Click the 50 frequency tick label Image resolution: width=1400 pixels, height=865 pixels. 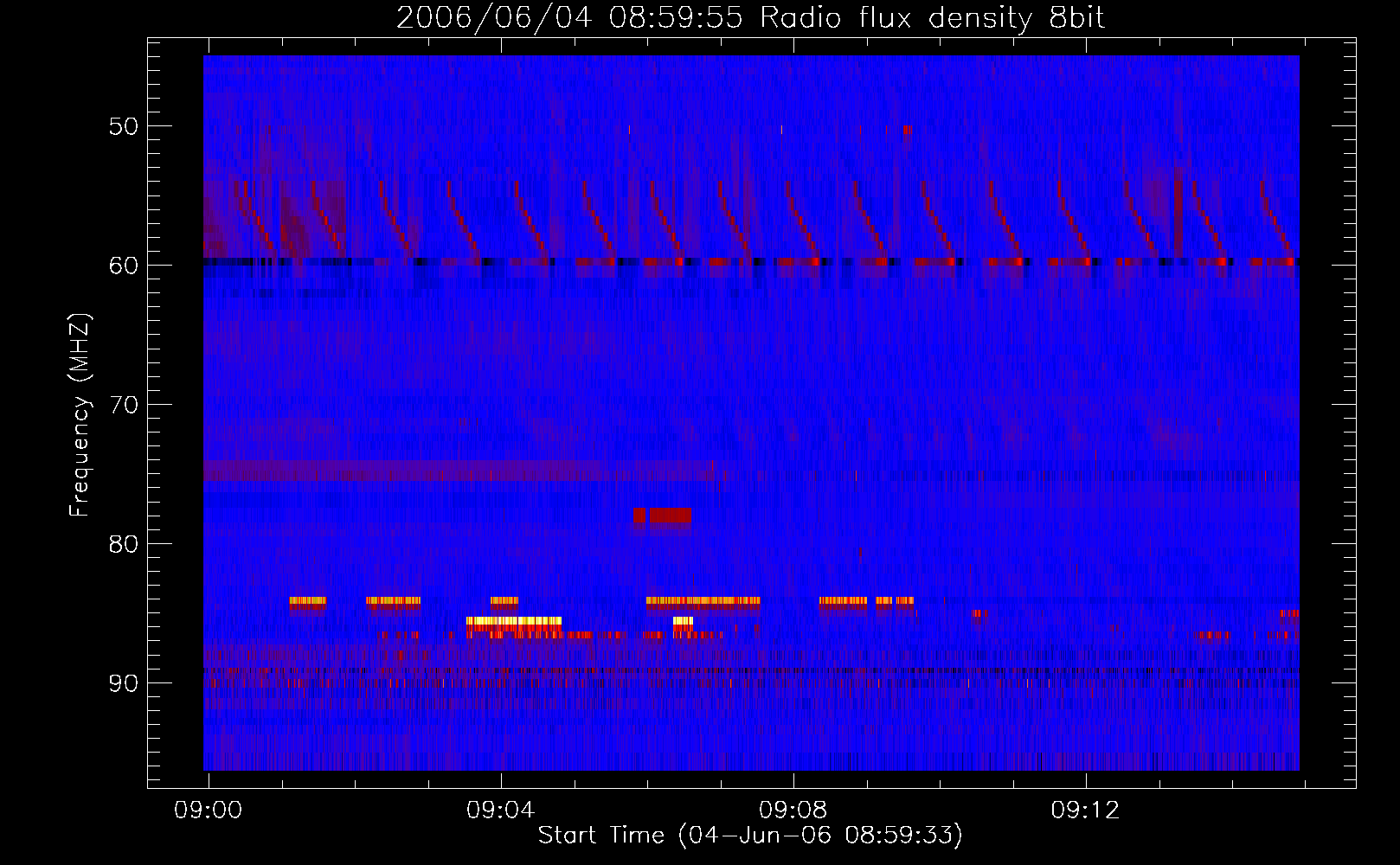(123, 126)
